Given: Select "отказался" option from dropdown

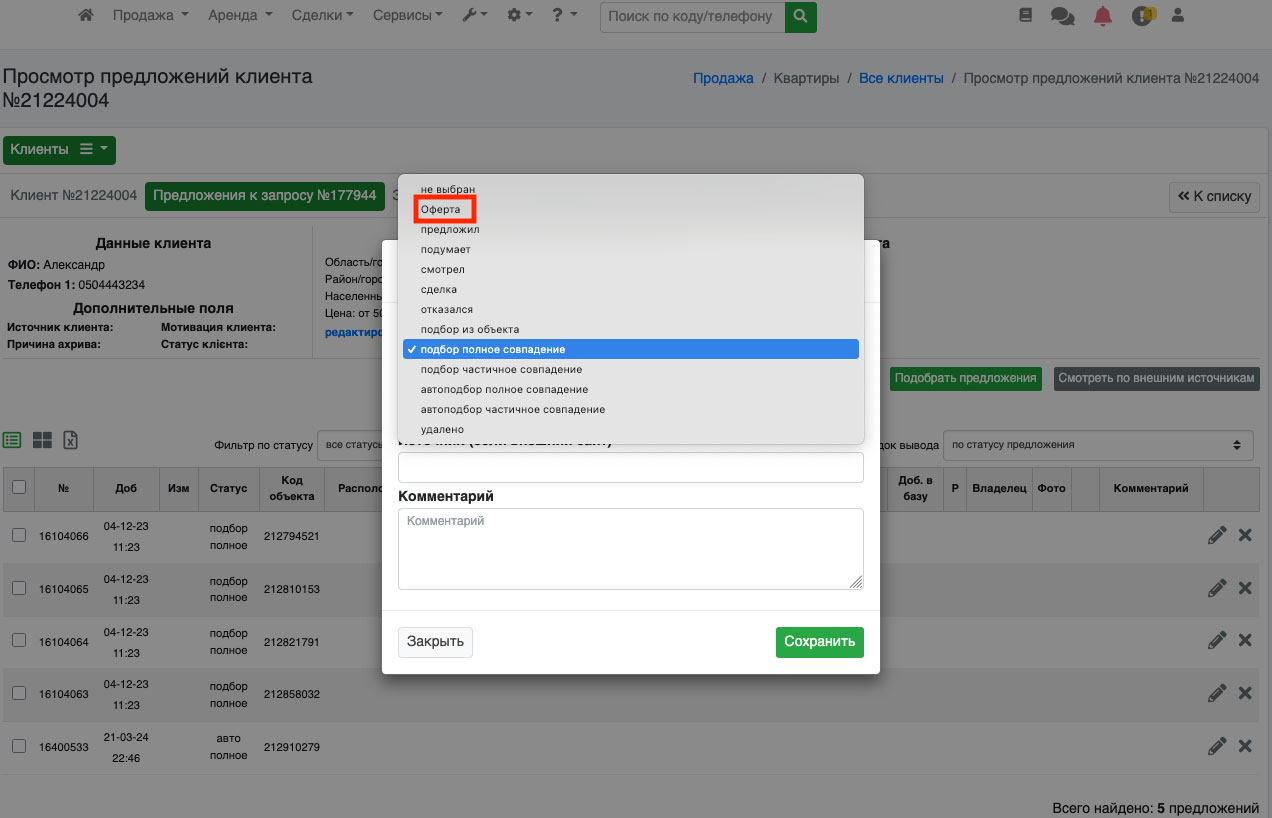Looking at the screenshot, I should (446, 310).
